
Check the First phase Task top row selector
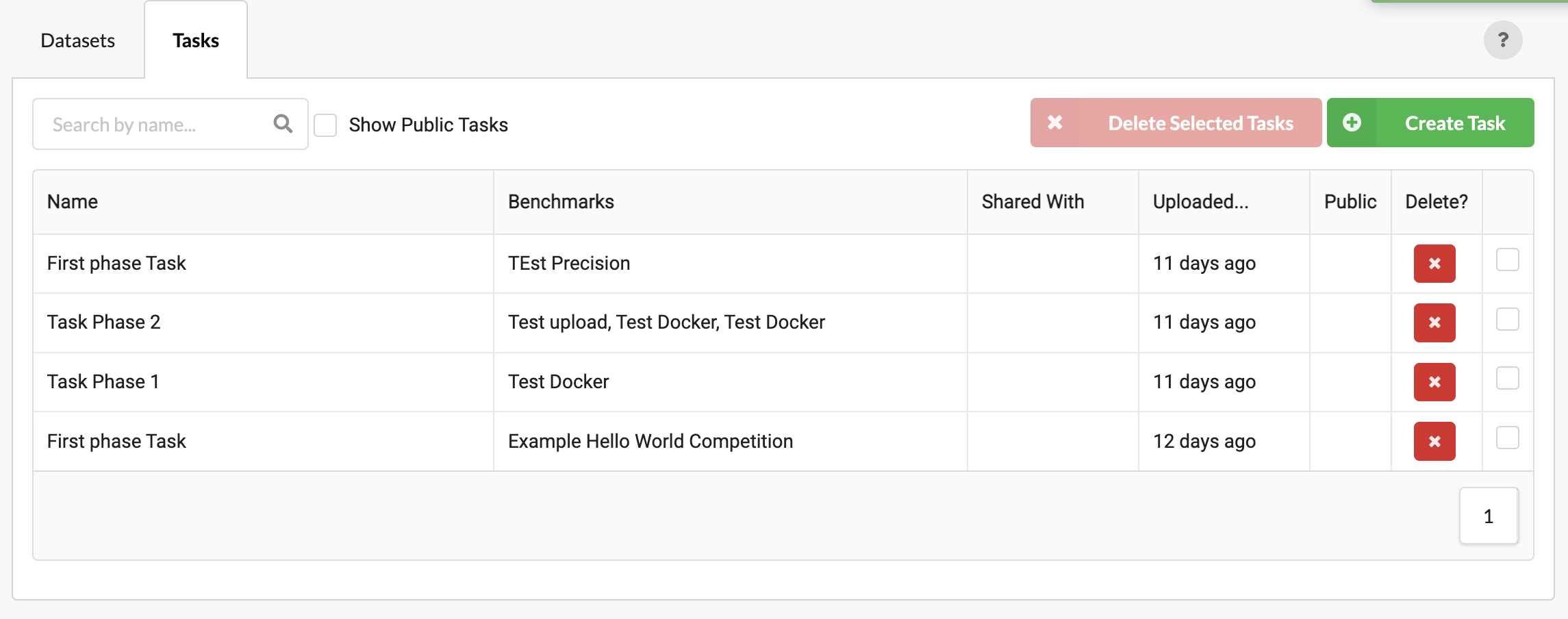click(x=1506, y=260)
